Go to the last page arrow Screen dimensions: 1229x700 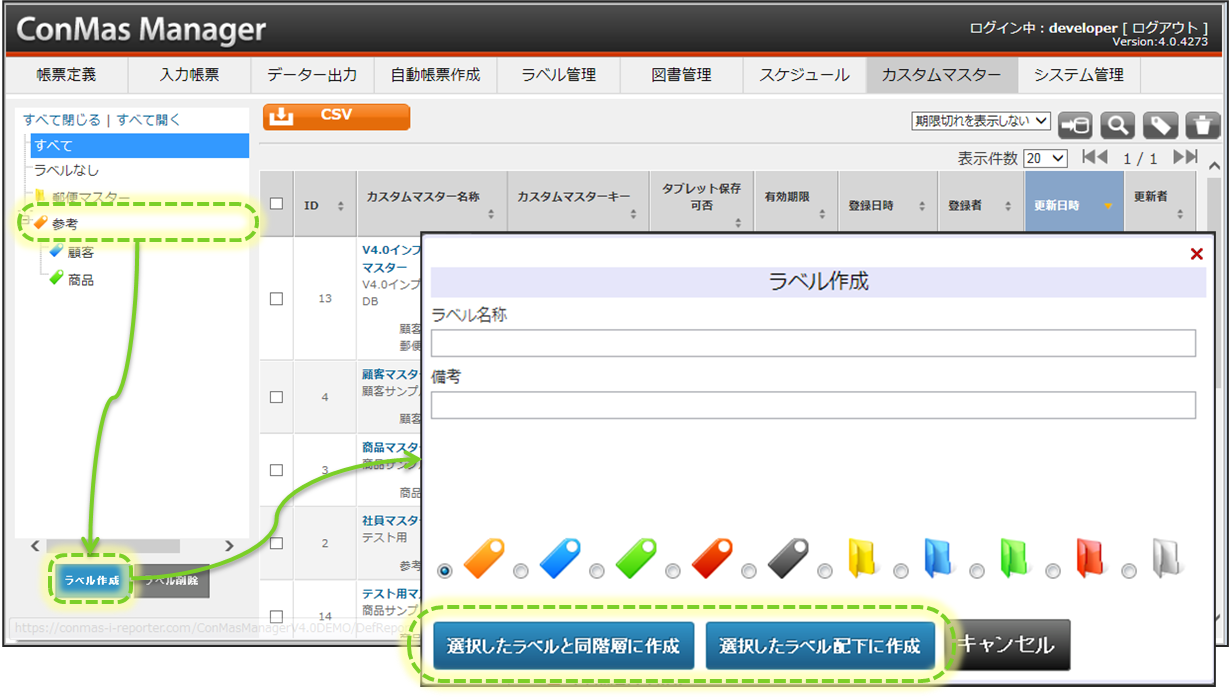point(1184,157)
